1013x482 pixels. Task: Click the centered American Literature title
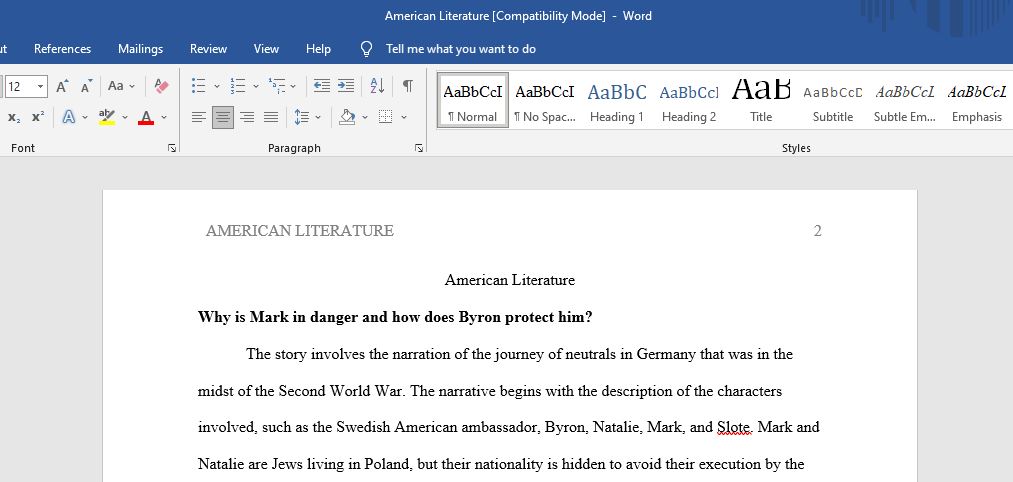click(510, 280)
